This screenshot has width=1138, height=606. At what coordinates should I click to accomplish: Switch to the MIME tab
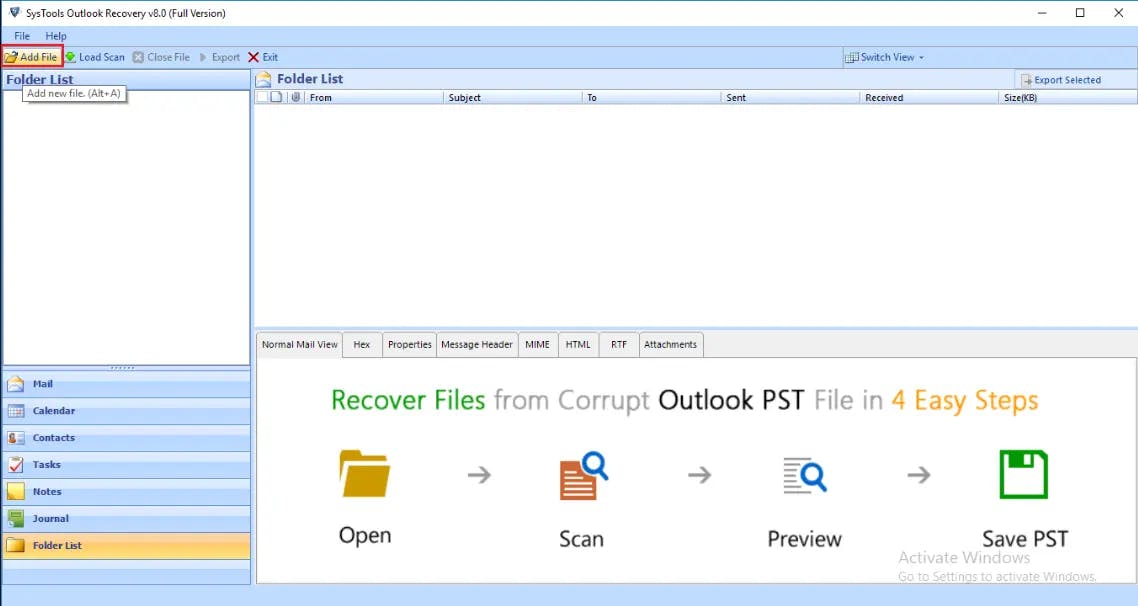pyautogui.click(x=537, y=345)
